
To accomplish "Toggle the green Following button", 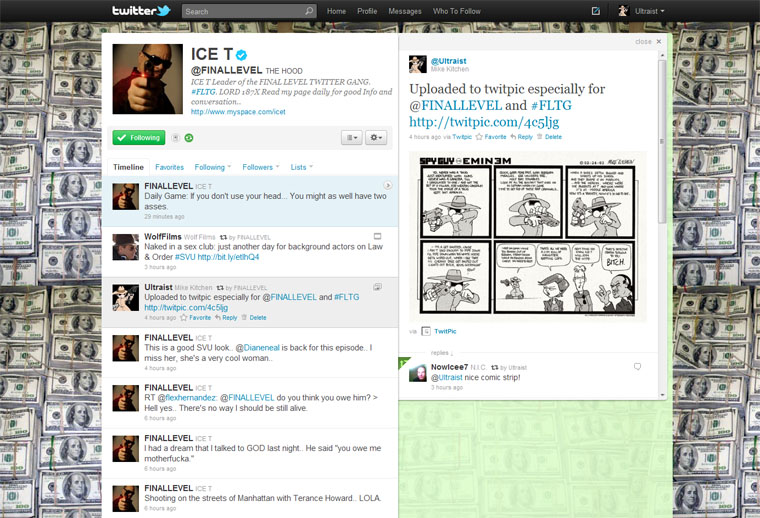I will tap(139, 138).
